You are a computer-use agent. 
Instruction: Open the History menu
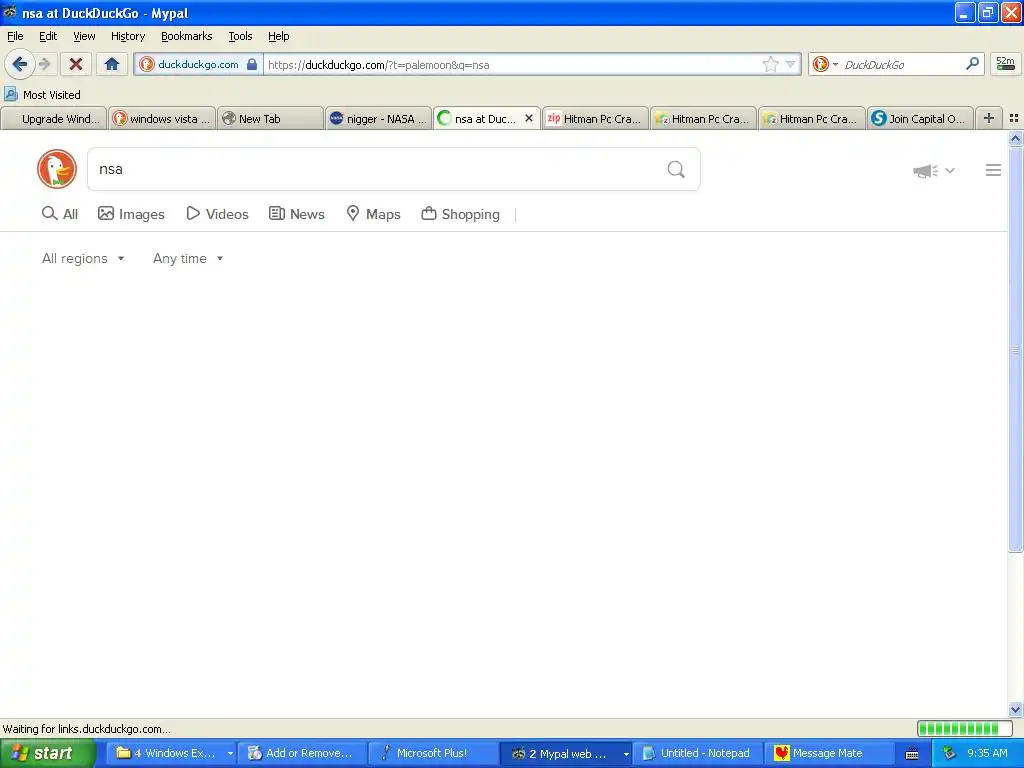(128, 36)
